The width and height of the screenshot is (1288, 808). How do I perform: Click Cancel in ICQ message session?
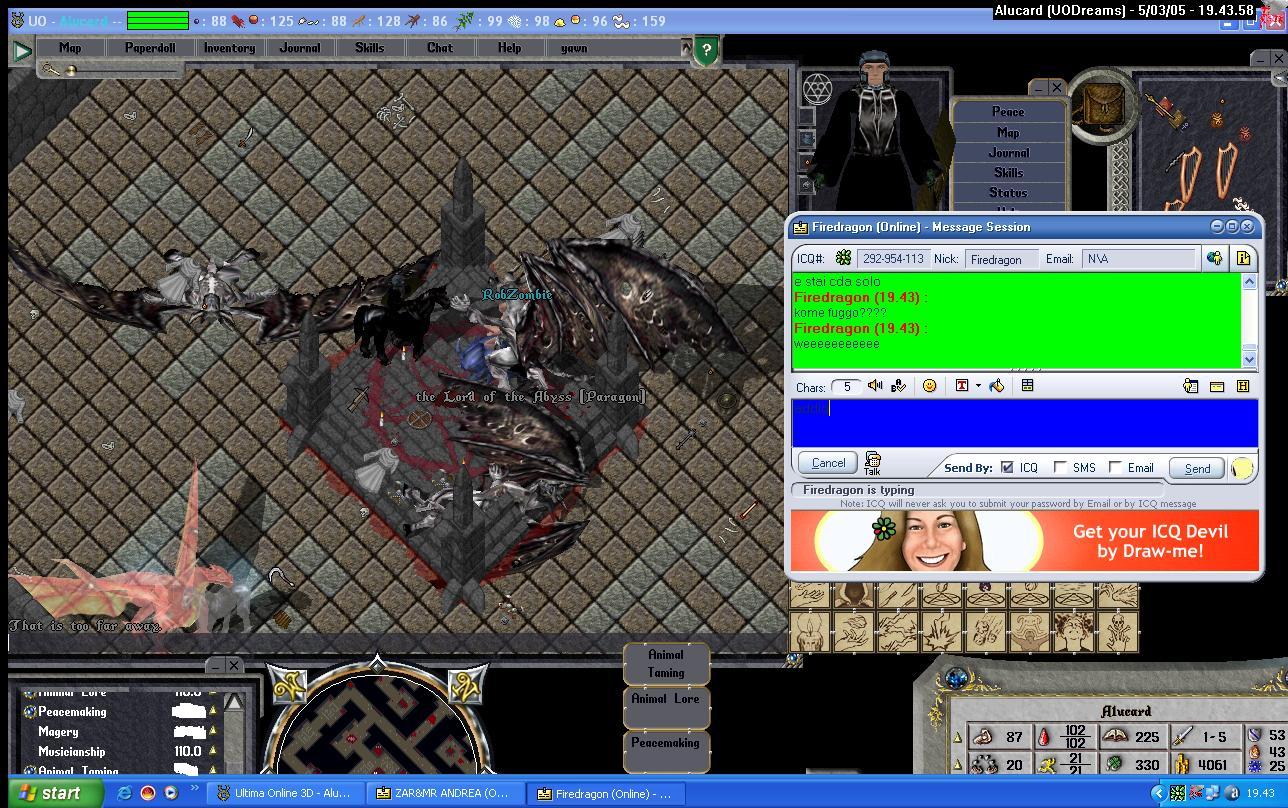pos(828,463)
